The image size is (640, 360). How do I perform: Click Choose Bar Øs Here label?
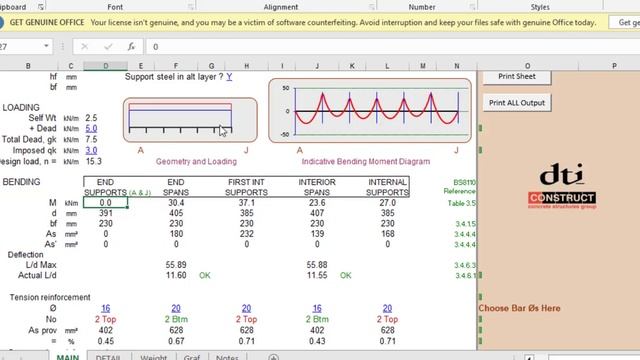tap(519, 309)
